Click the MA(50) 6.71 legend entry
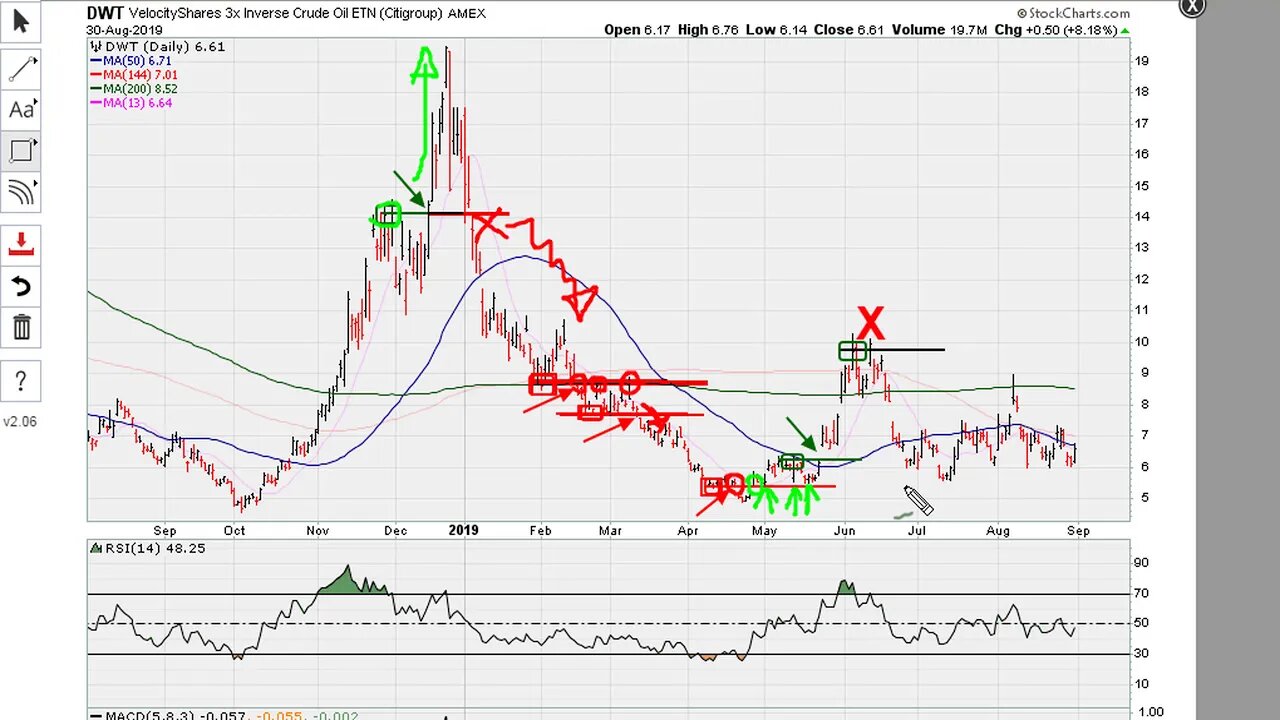 coord(130,61)
